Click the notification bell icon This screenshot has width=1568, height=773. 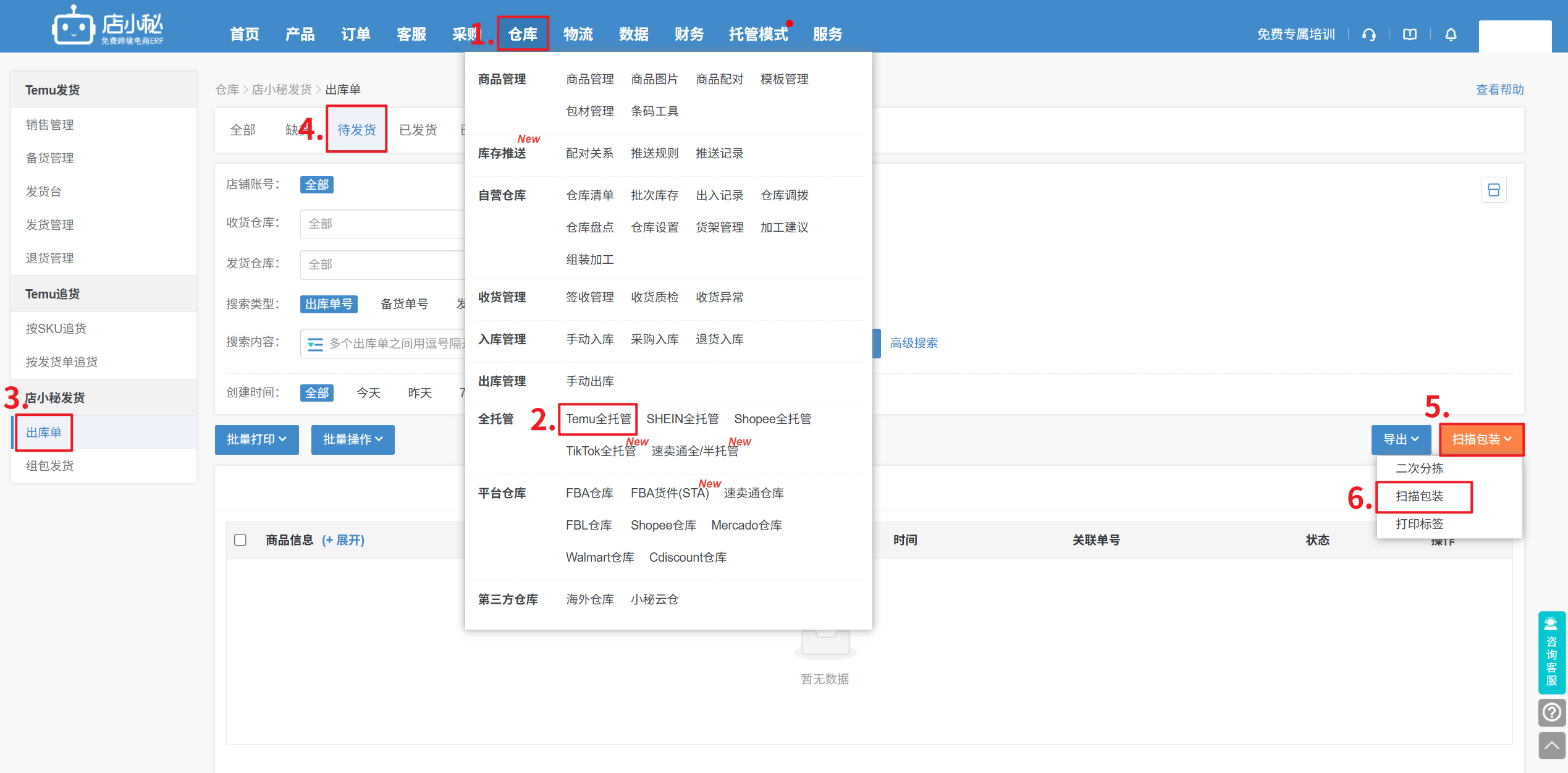1451,35
